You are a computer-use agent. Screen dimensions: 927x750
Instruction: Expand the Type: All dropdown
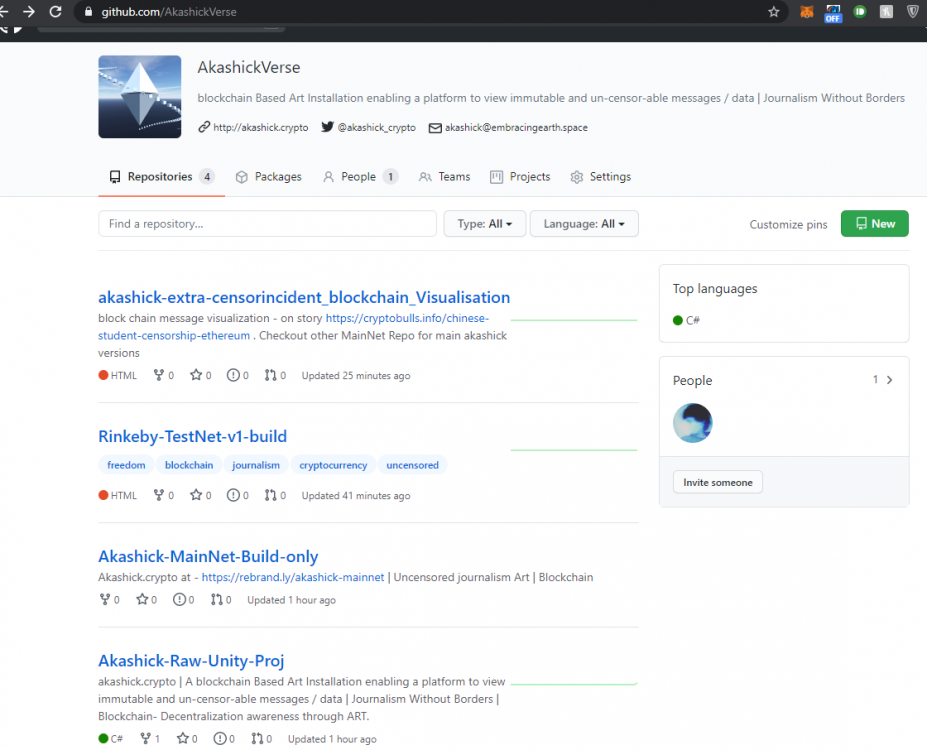[x=484, y=224]
